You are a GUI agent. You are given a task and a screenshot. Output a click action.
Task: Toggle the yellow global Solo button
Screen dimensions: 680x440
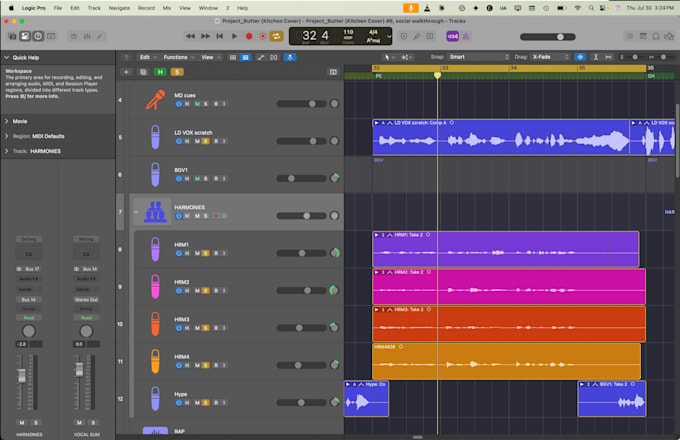[x=177, y=72]
